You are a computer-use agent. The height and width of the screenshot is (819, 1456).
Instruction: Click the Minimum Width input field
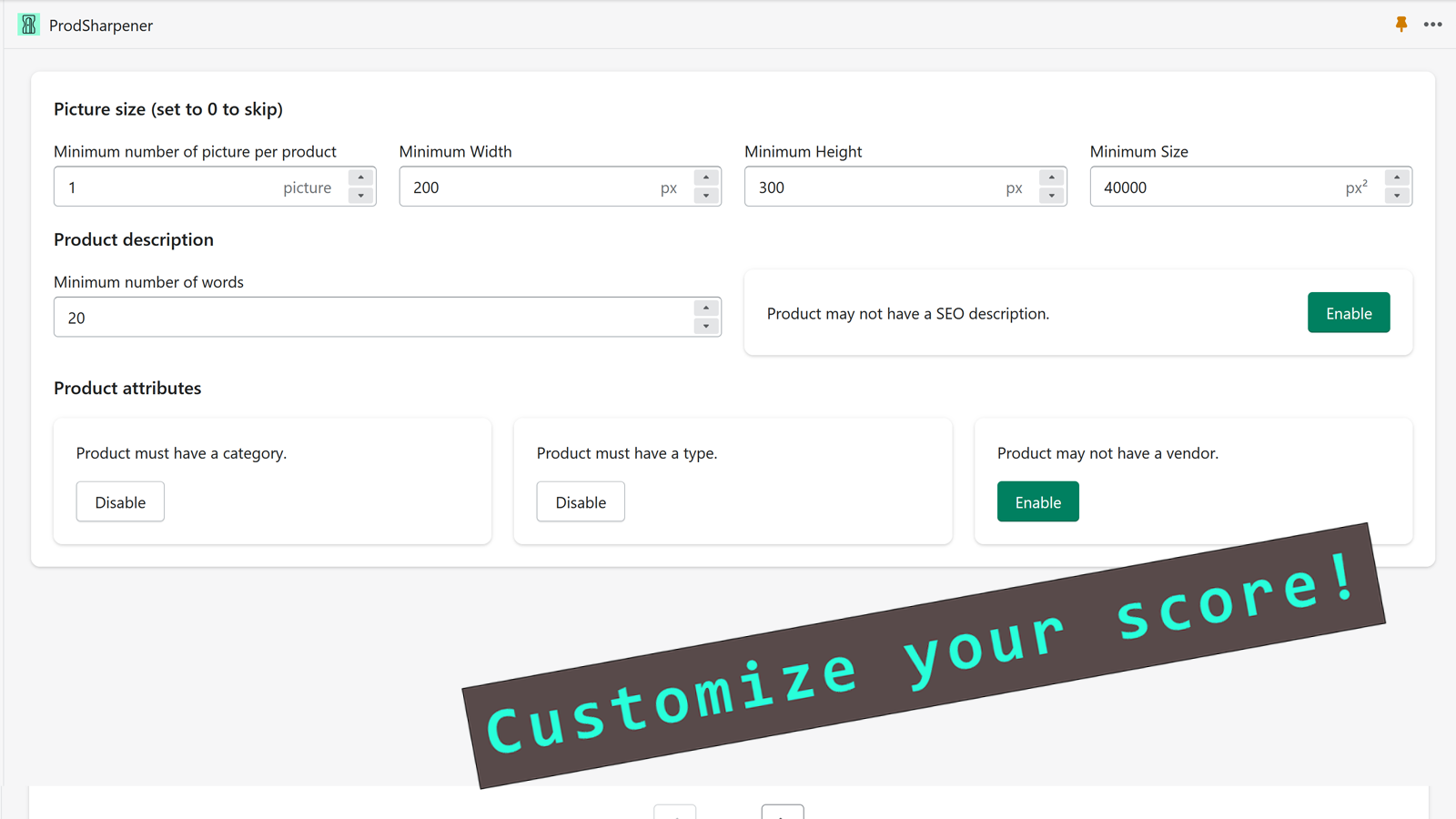[x=560, y=187]
